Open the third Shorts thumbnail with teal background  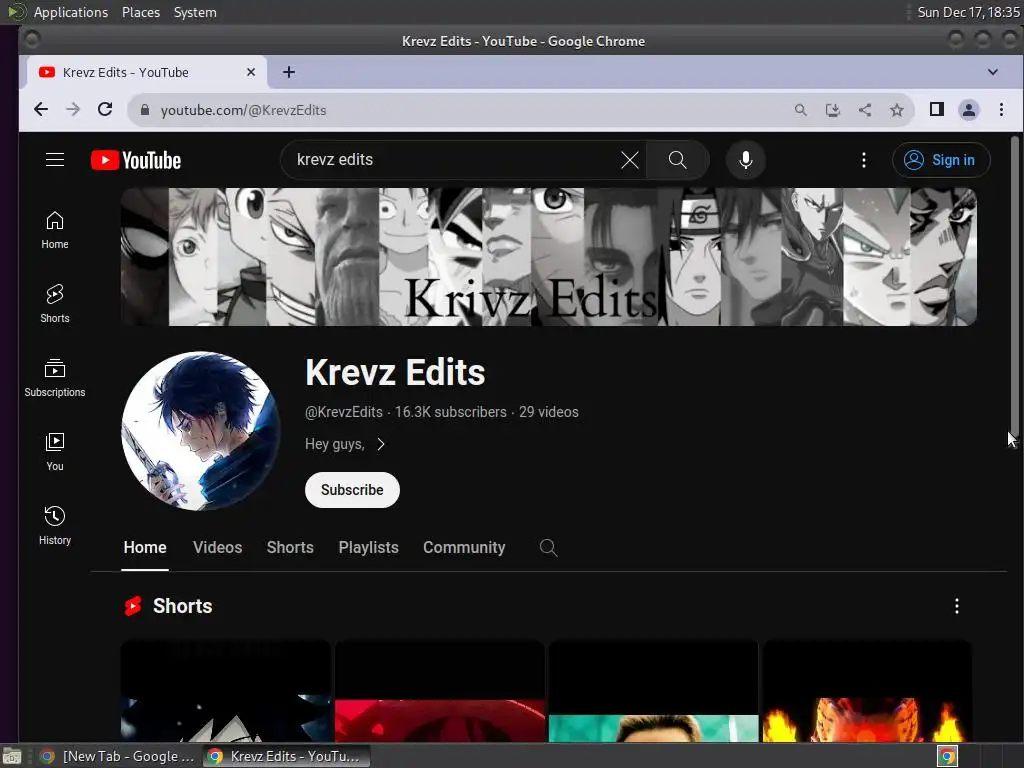653,691
